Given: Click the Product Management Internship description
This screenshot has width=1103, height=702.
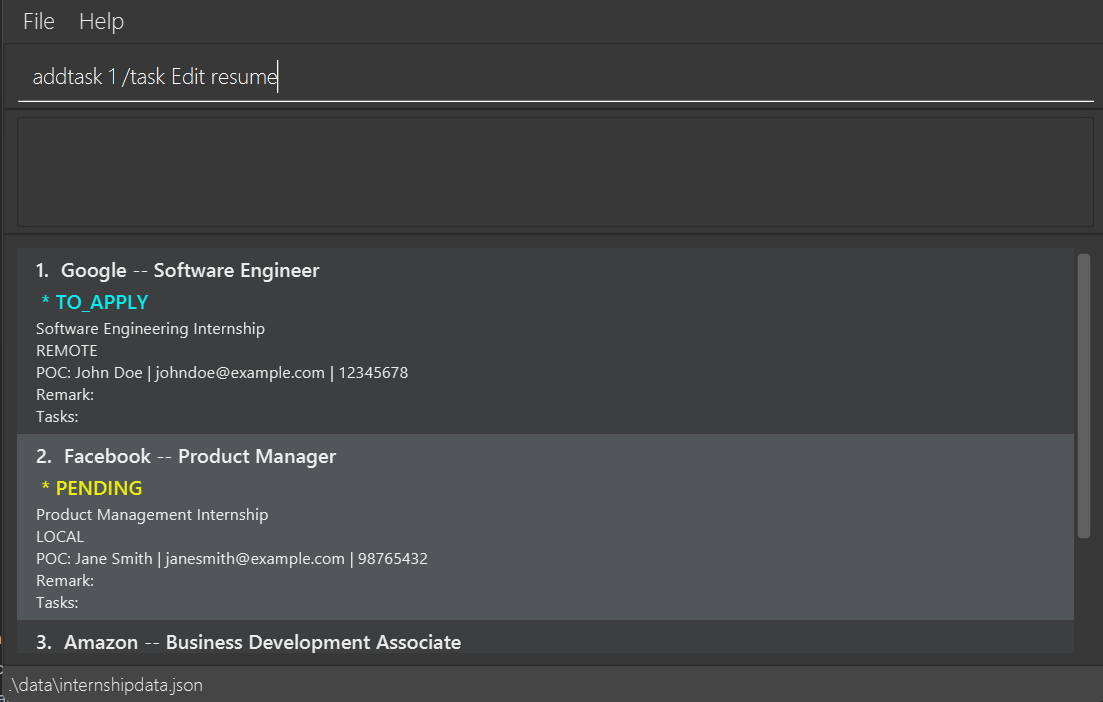Looking at the screenshot, I should pos(152,515).
